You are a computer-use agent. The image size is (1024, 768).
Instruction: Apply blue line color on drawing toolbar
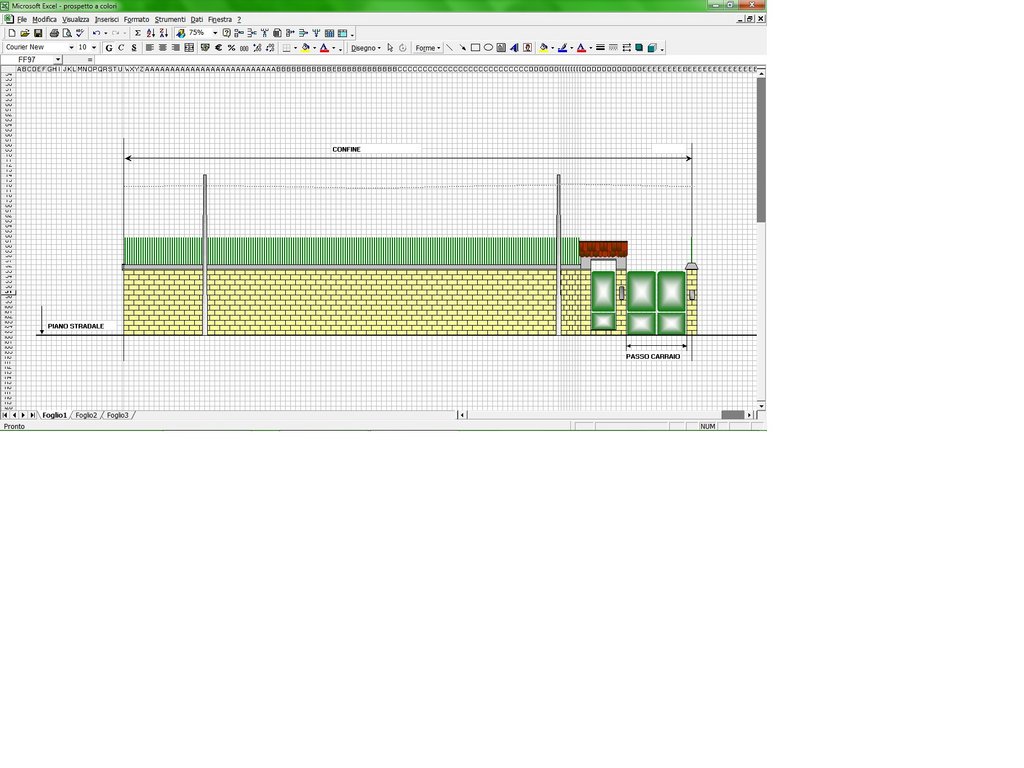(562, 48)
